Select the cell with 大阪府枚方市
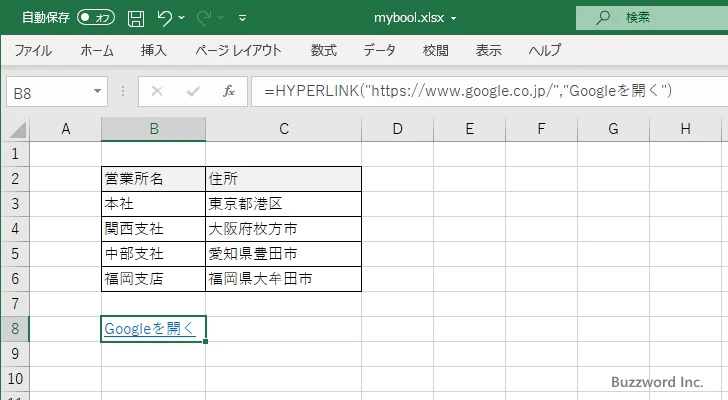The width and height of the screenshot is (728, 400). click(x=283, y=229)
